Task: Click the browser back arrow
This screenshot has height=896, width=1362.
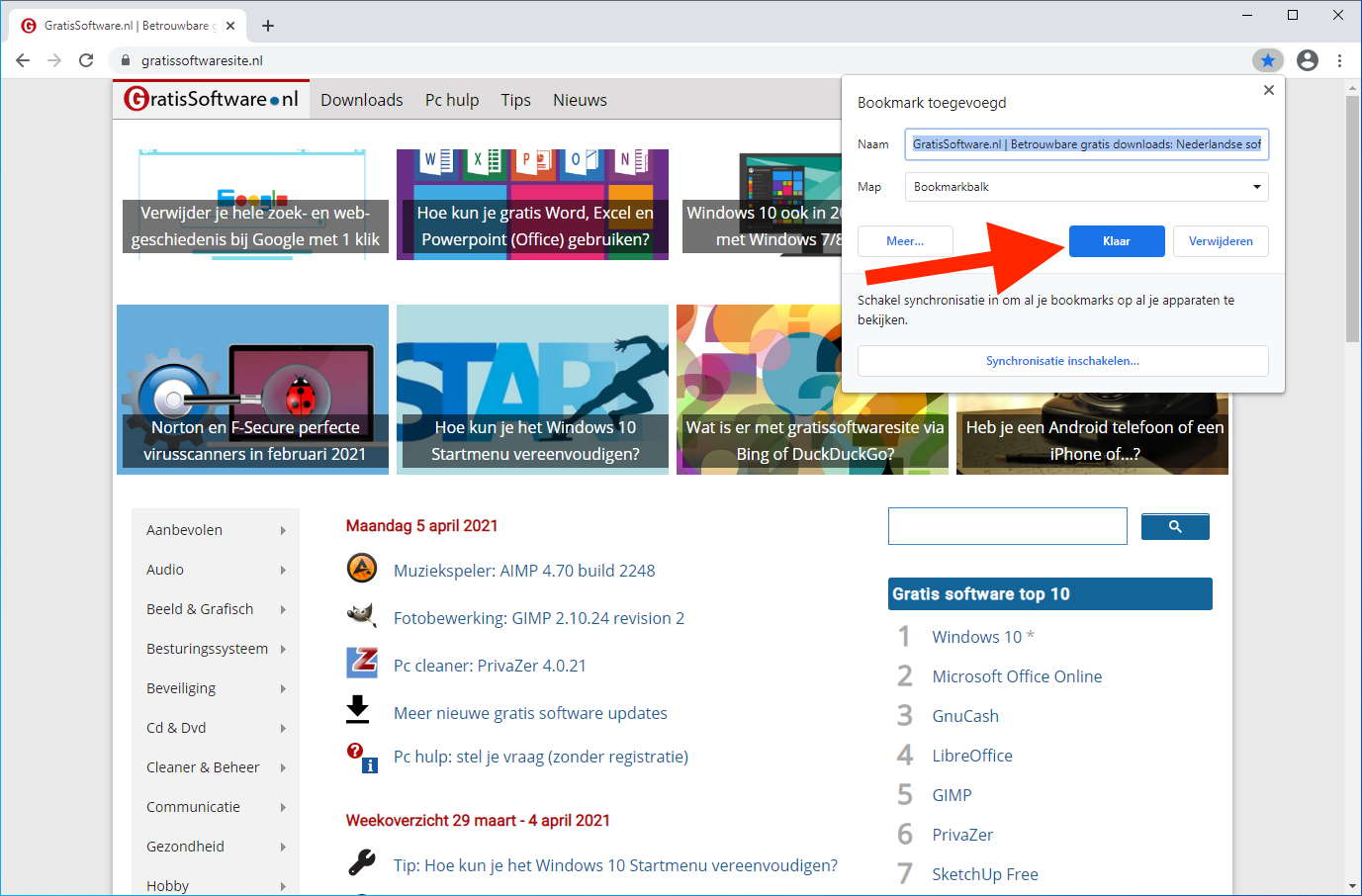Action: pos(23,60)
